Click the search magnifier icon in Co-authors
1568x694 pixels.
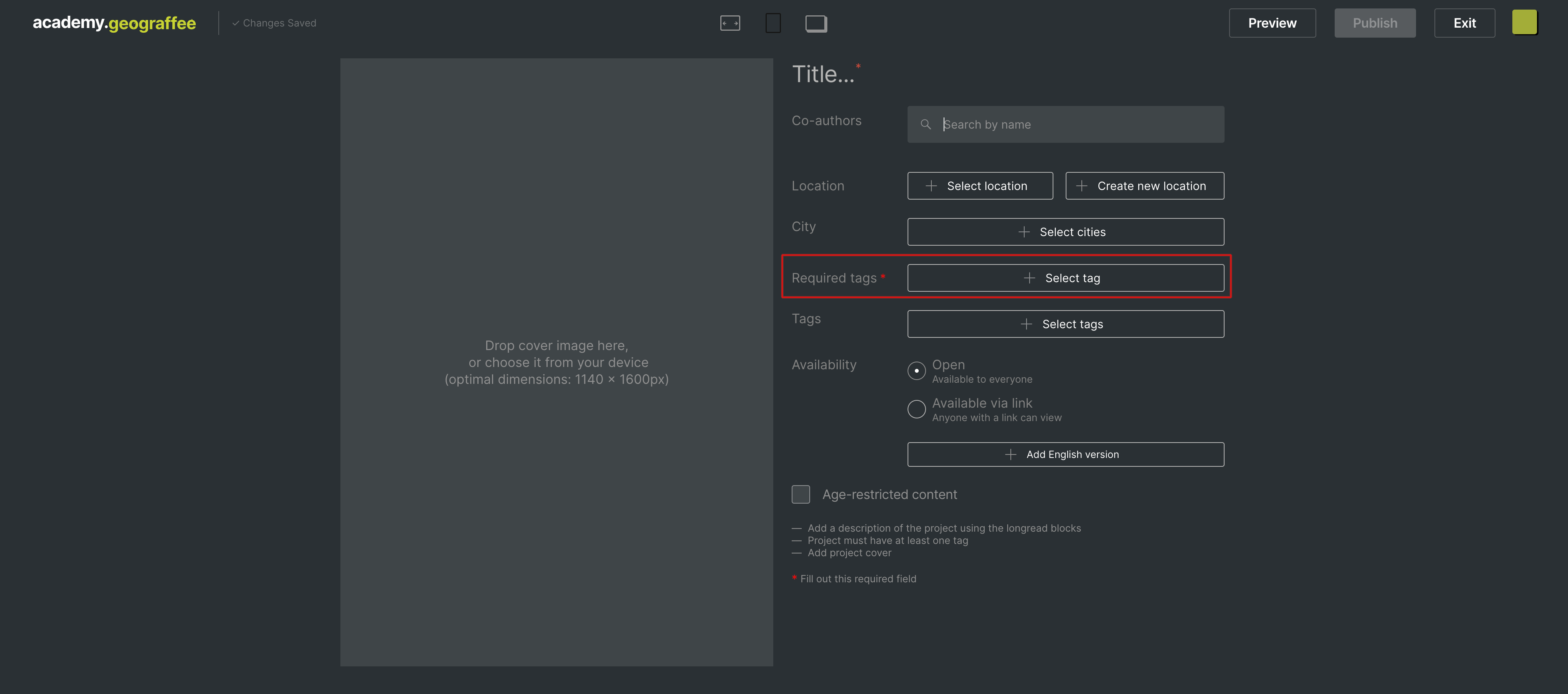(925, 125)
